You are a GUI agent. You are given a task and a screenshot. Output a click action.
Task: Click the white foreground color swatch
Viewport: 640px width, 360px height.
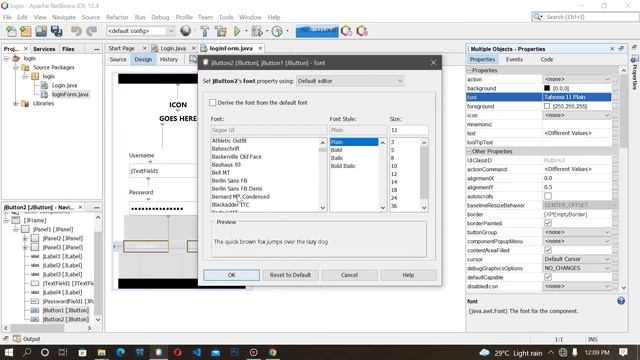(547, 106)
